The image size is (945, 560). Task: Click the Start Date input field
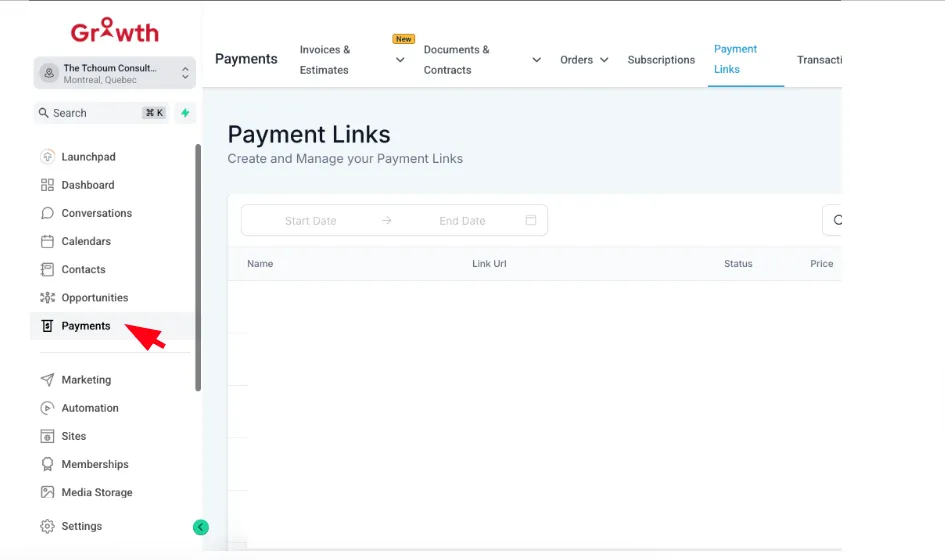pos(310,221)
